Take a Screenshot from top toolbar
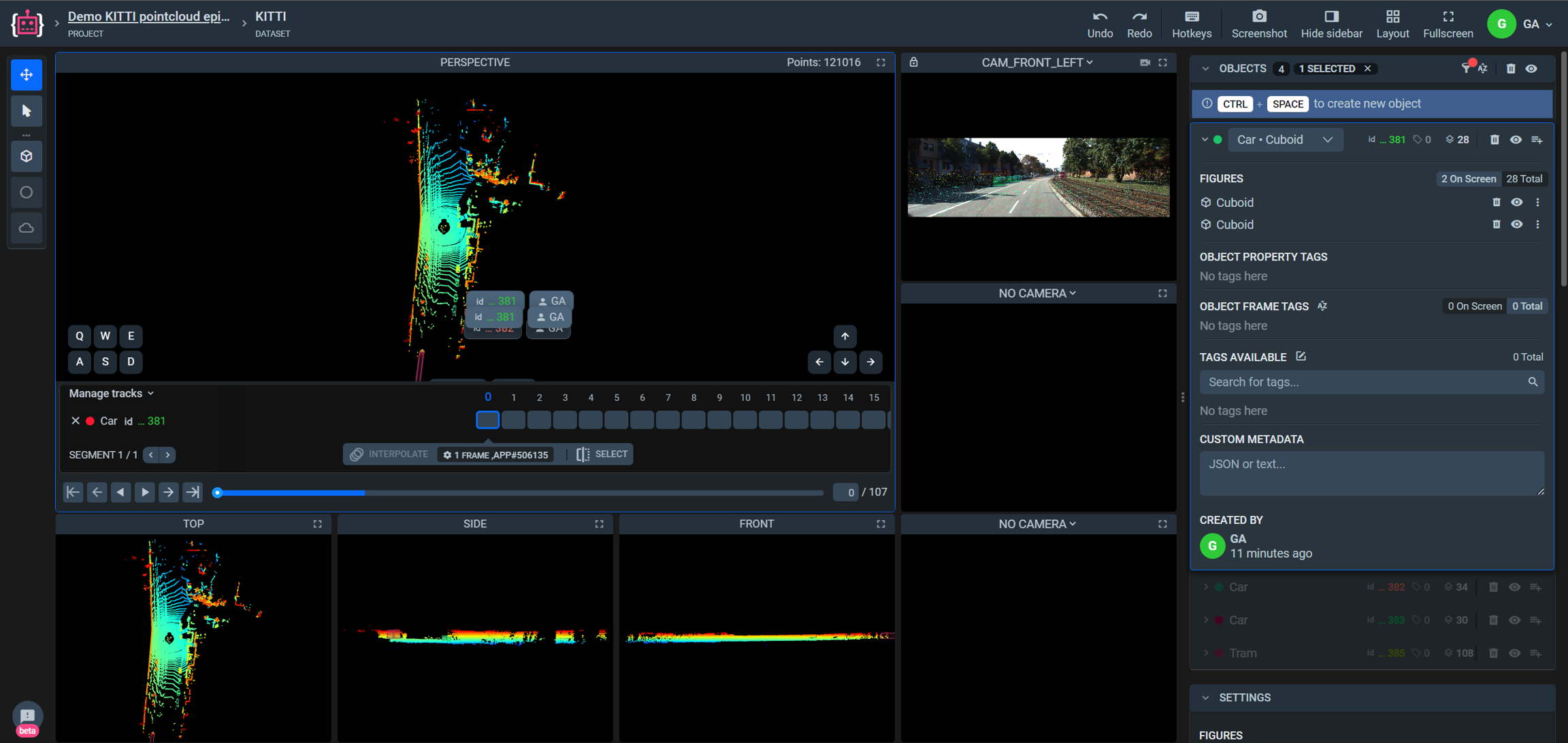The image size is (1568, 743). pos(1258,24)
